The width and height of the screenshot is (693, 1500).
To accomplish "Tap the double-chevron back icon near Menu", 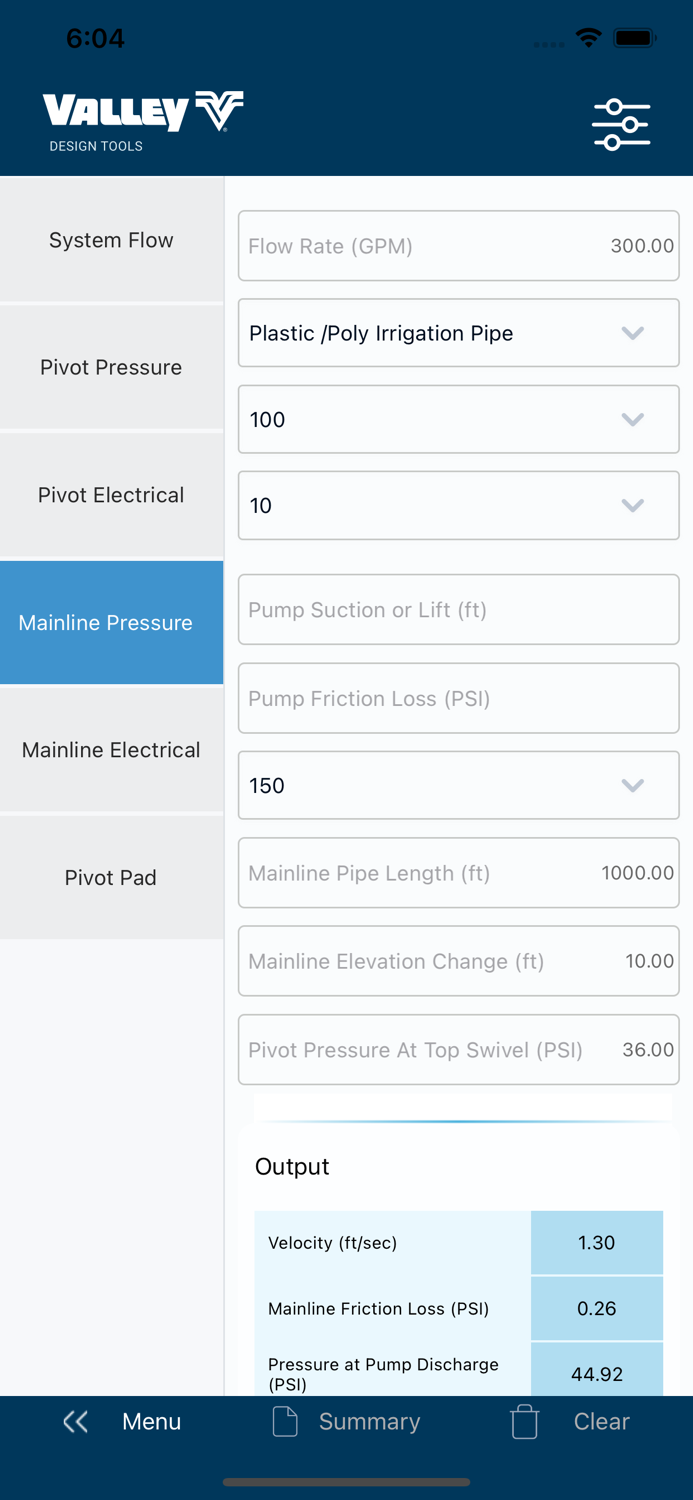I will pos(75,1421).
